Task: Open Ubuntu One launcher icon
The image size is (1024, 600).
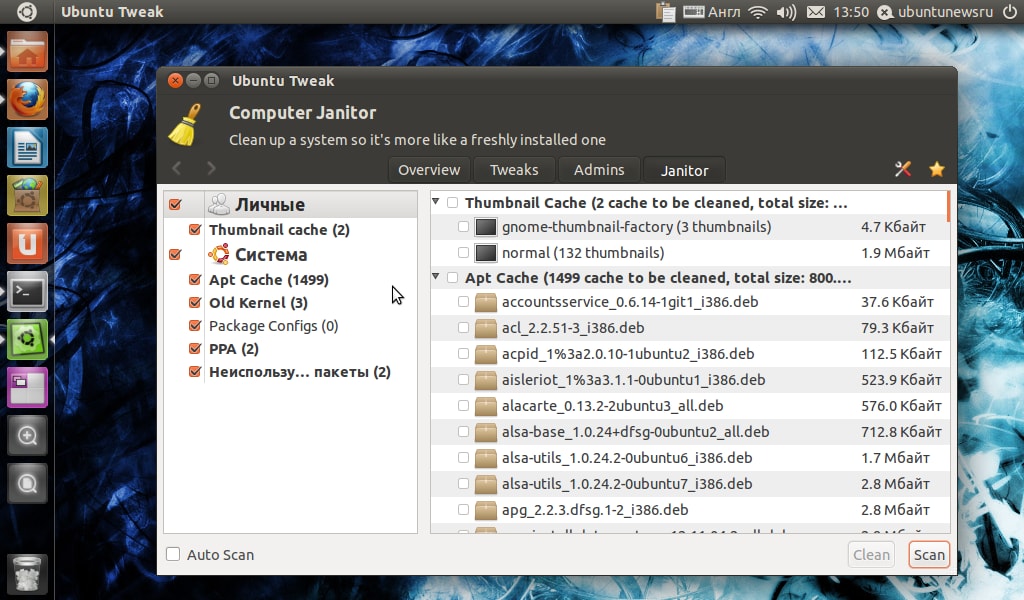Action: 27,244
